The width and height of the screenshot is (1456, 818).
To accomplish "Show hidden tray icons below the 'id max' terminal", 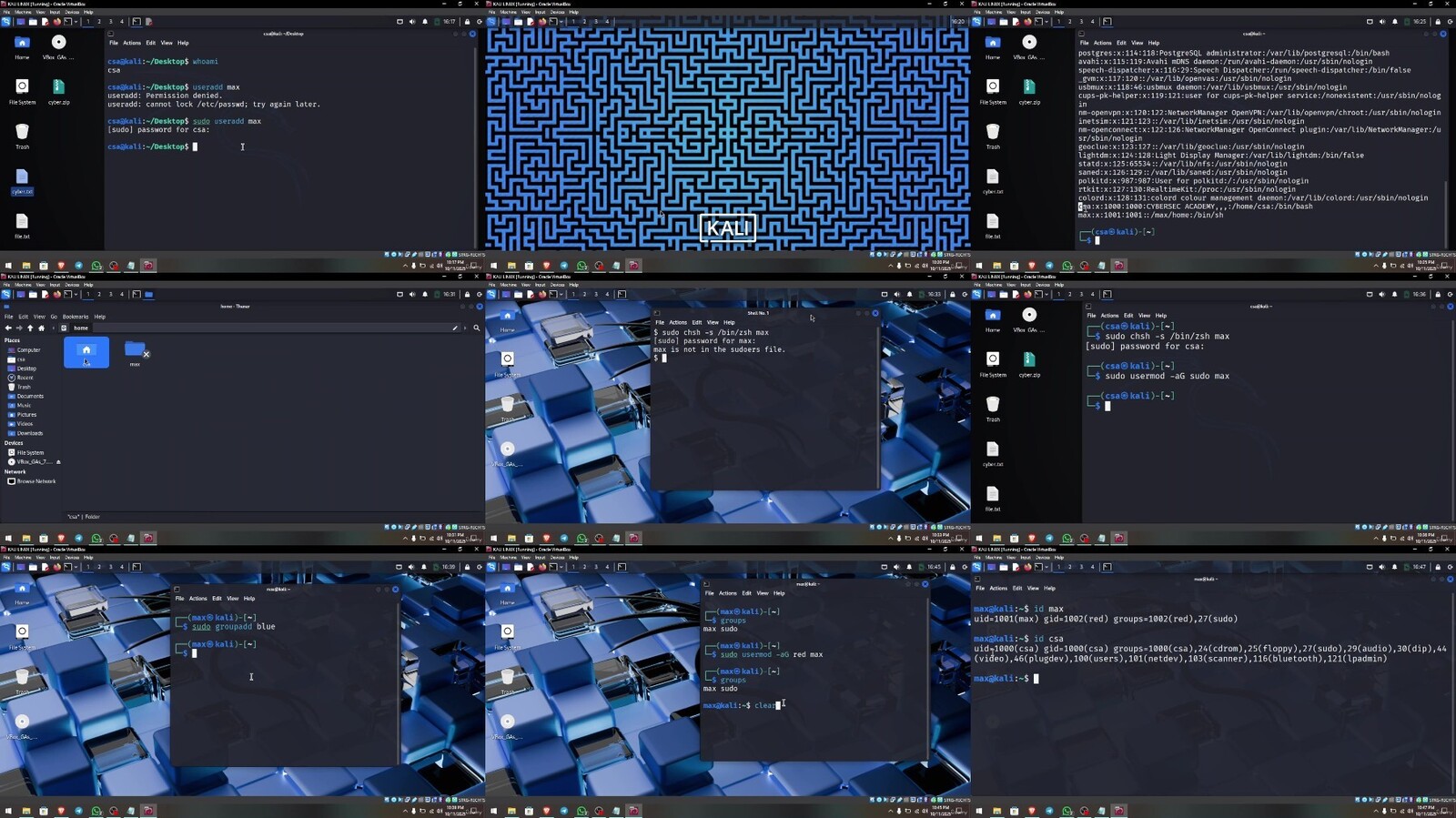I will point(1376,811).
